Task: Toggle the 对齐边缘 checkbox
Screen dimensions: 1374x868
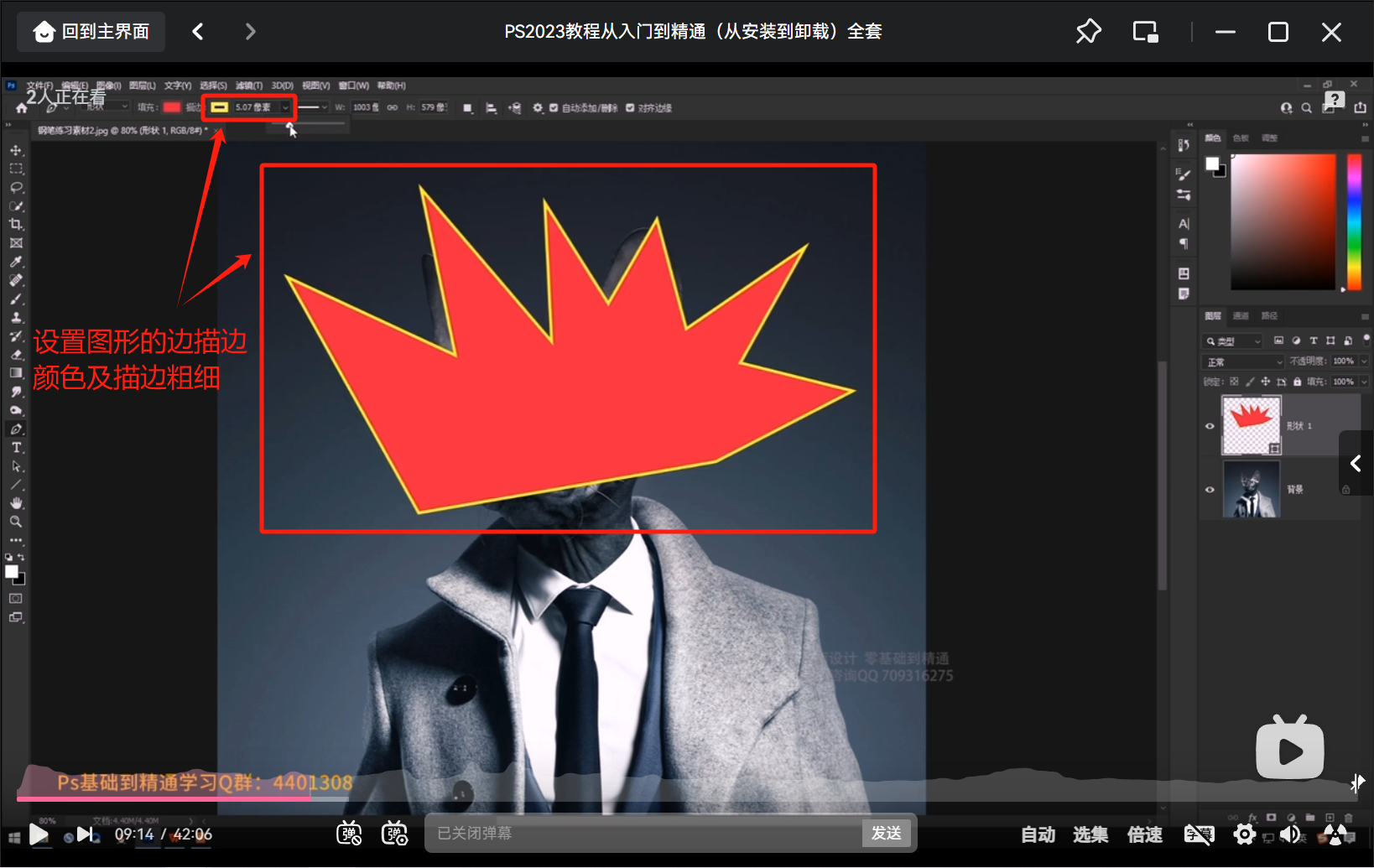Action: (x=630, y=108)
